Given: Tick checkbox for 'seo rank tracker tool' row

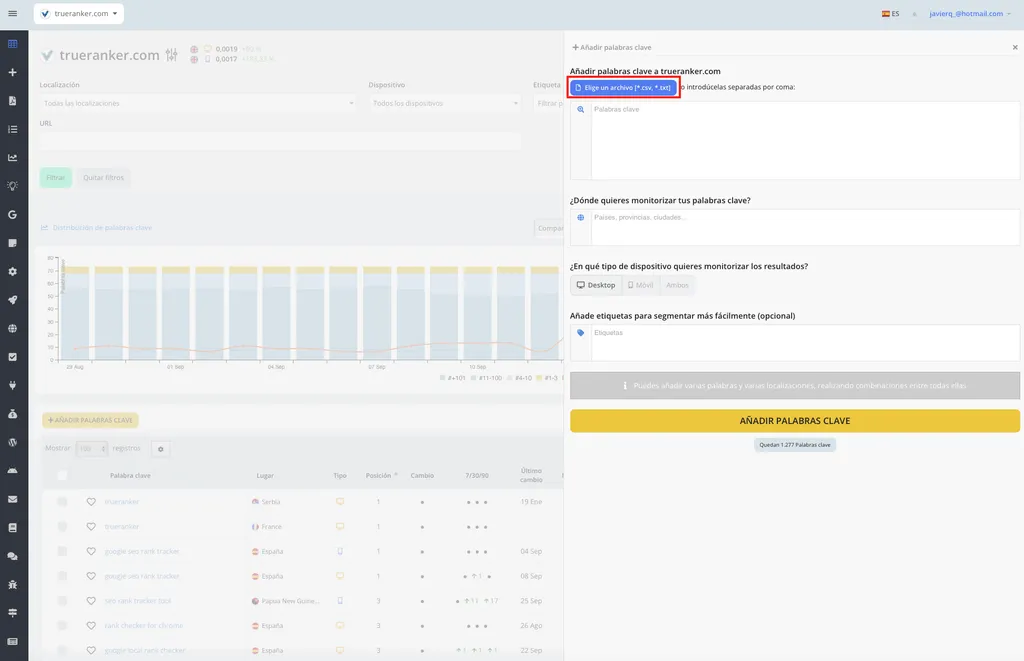Looking at the screenshot, I should pyautogui.click(x=62, y=601).
